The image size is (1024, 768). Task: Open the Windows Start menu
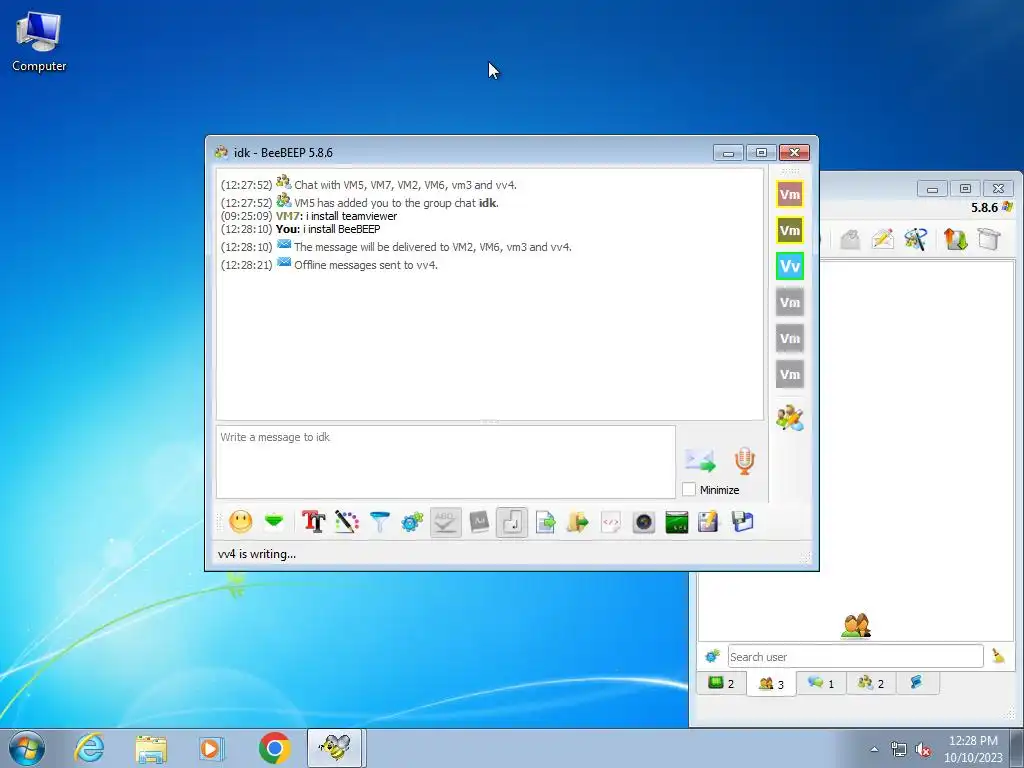27,748
